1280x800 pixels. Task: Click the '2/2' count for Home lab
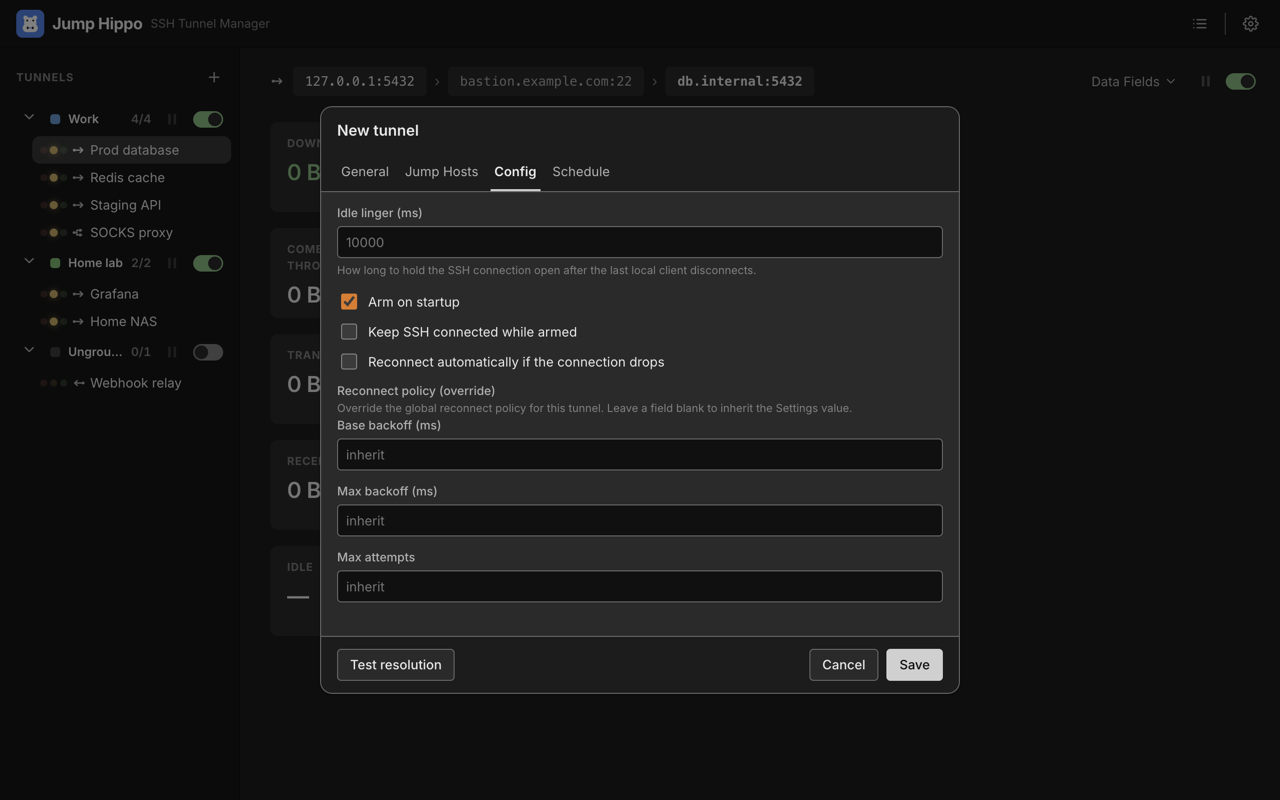click(x=141, y=263)
